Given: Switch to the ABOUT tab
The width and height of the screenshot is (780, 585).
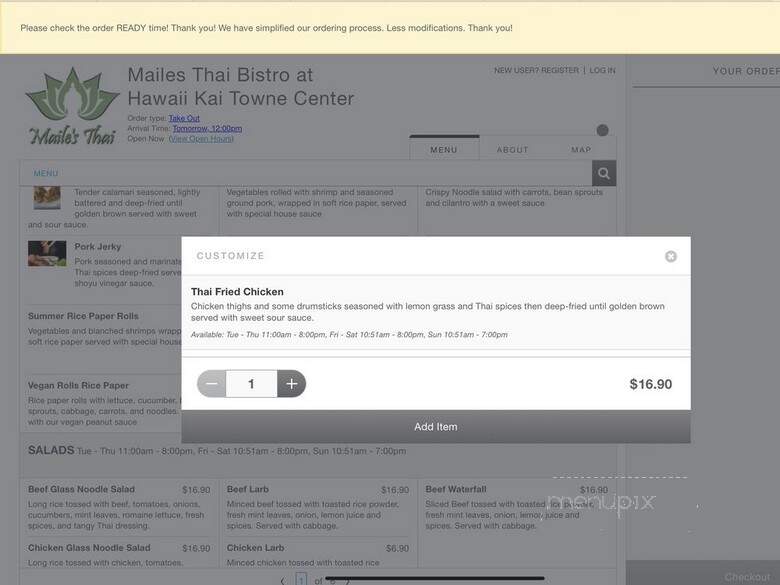Looking at the screenshot, I should coord(512,149).
